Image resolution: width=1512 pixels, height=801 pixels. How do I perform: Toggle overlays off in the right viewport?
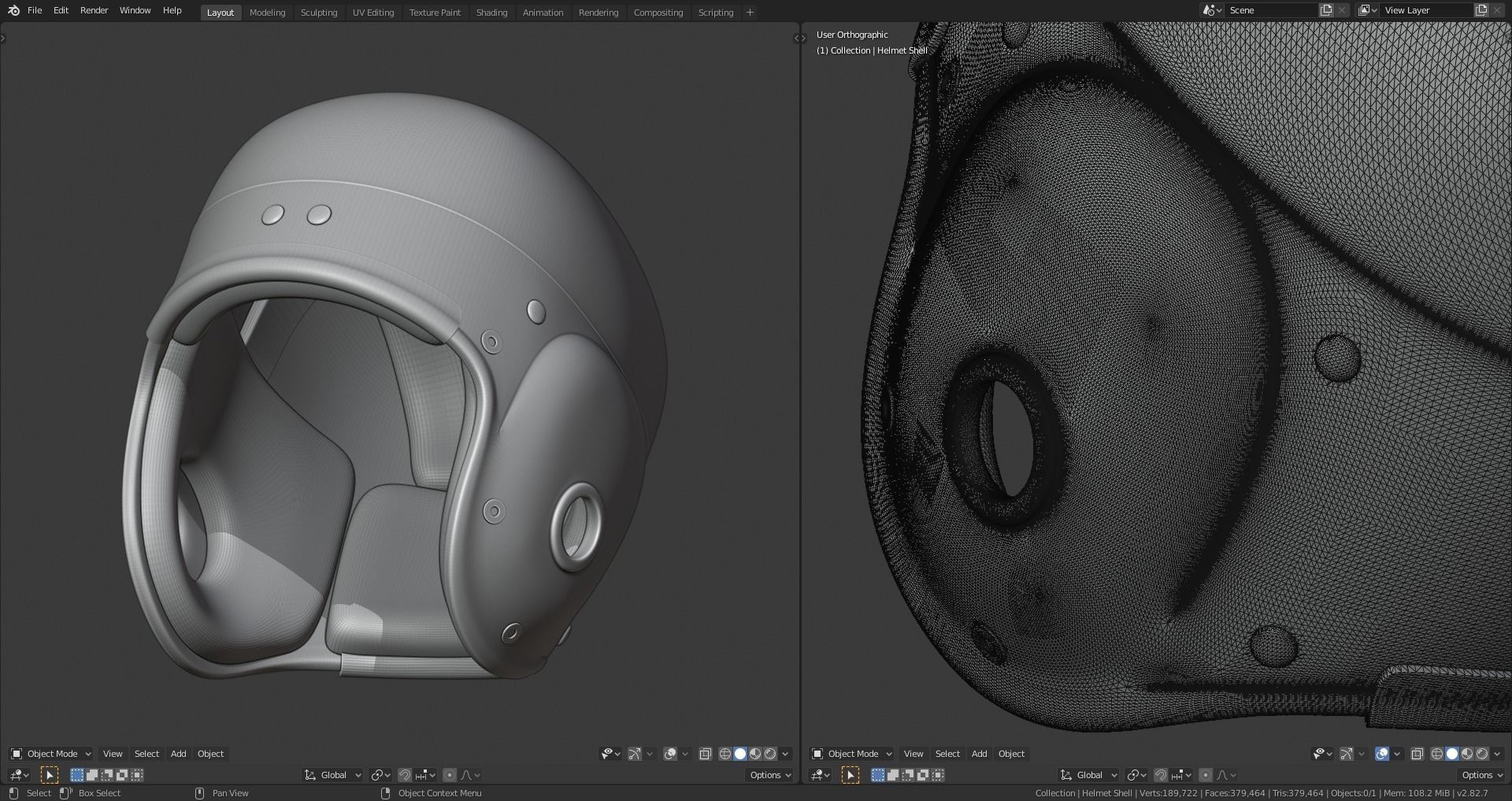[1382, 754]
